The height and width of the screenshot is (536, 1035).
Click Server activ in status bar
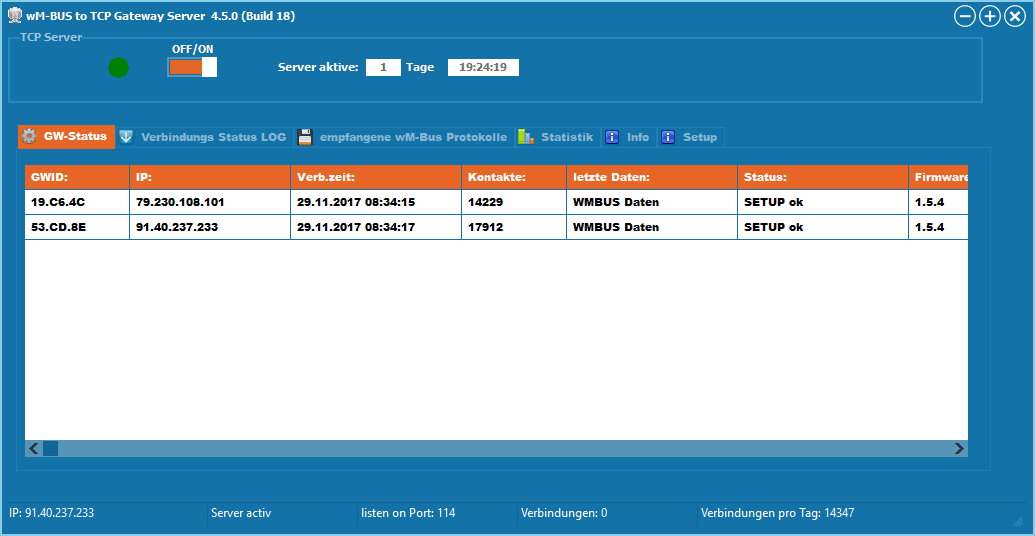click(241, 513)
